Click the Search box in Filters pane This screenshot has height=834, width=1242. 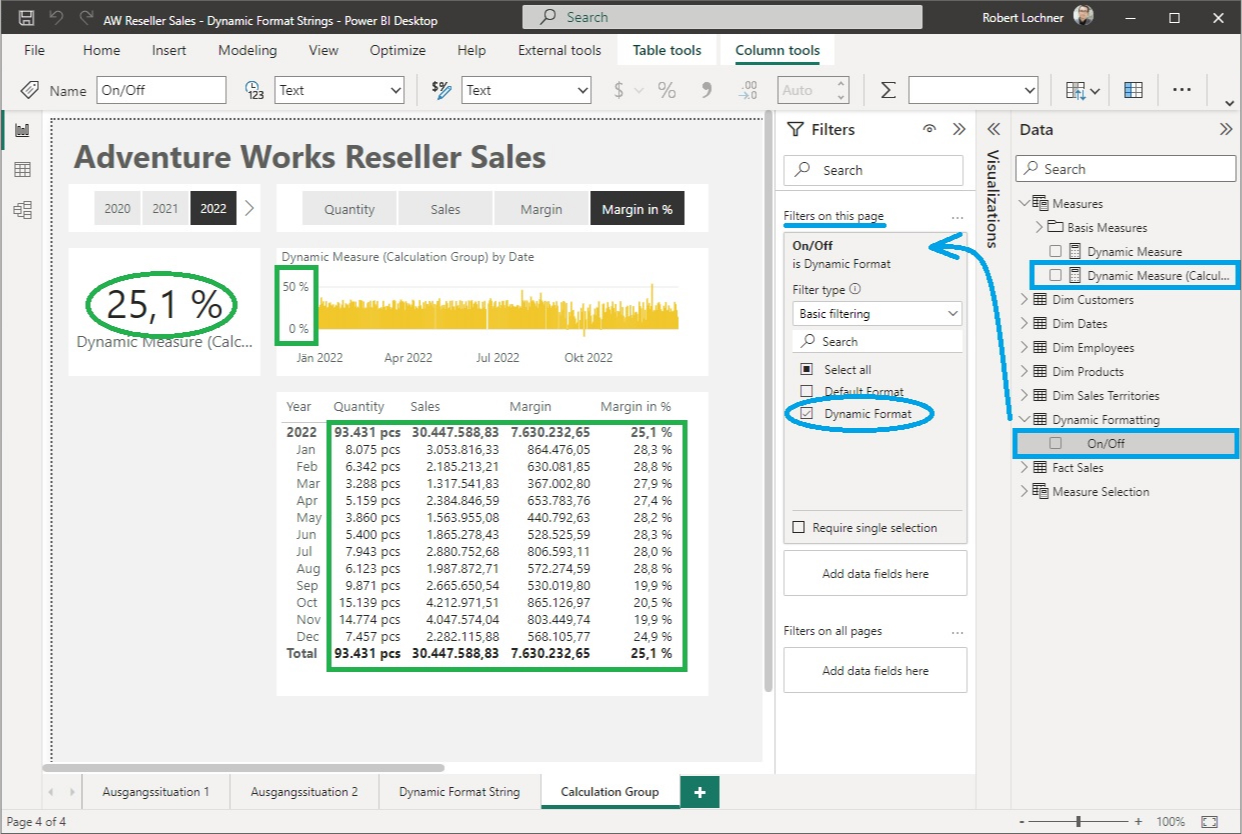(x=873, y=170)
